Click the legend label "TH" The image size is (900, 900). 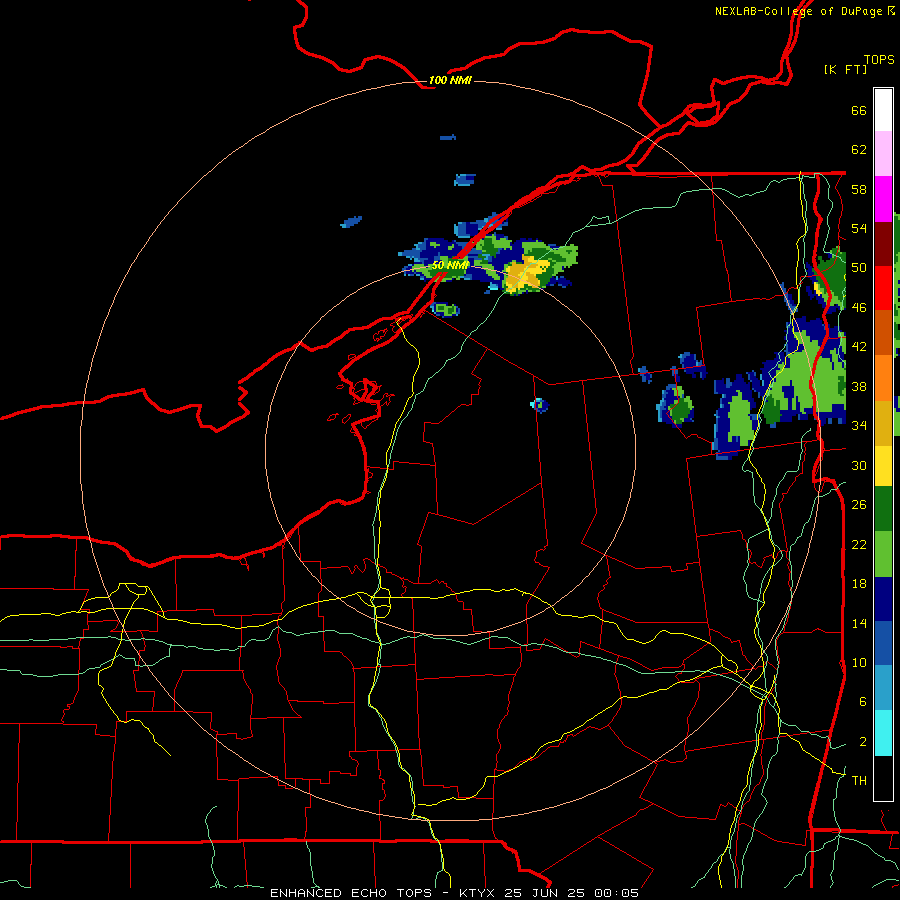tap(859, 780)
